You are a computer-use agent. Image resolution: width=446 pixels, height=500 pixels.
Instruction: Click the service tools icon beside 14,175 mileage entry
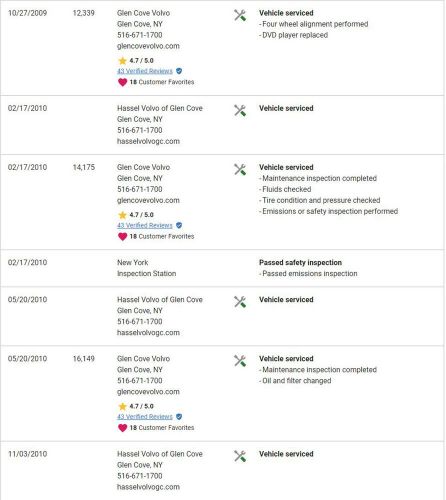[240, 170]
